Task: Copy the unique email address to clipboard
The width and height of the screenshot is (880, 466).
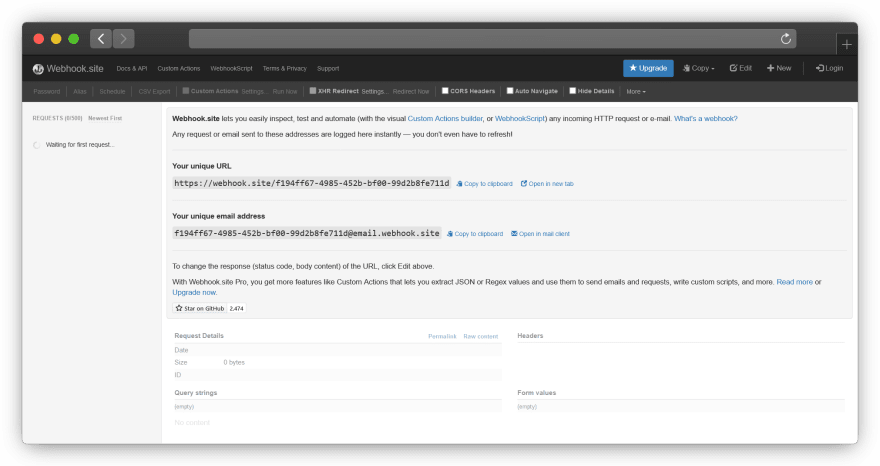Action: (475, 234)
